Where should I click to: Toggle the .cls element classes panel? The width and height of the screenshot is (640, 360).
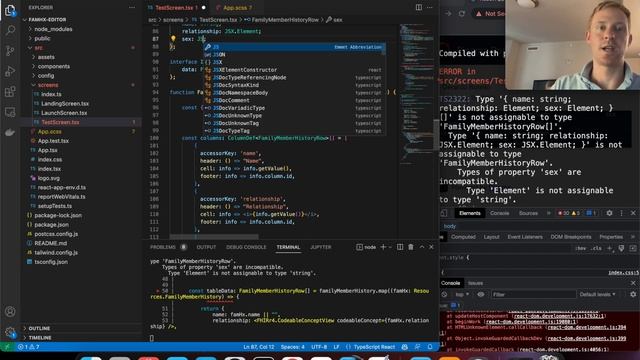coord(596,248)
